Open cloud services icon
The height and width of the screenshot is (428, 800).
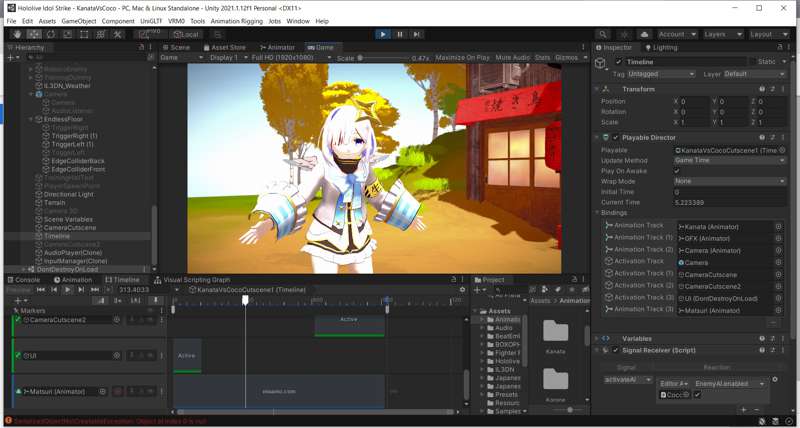[x=645, y=34]
